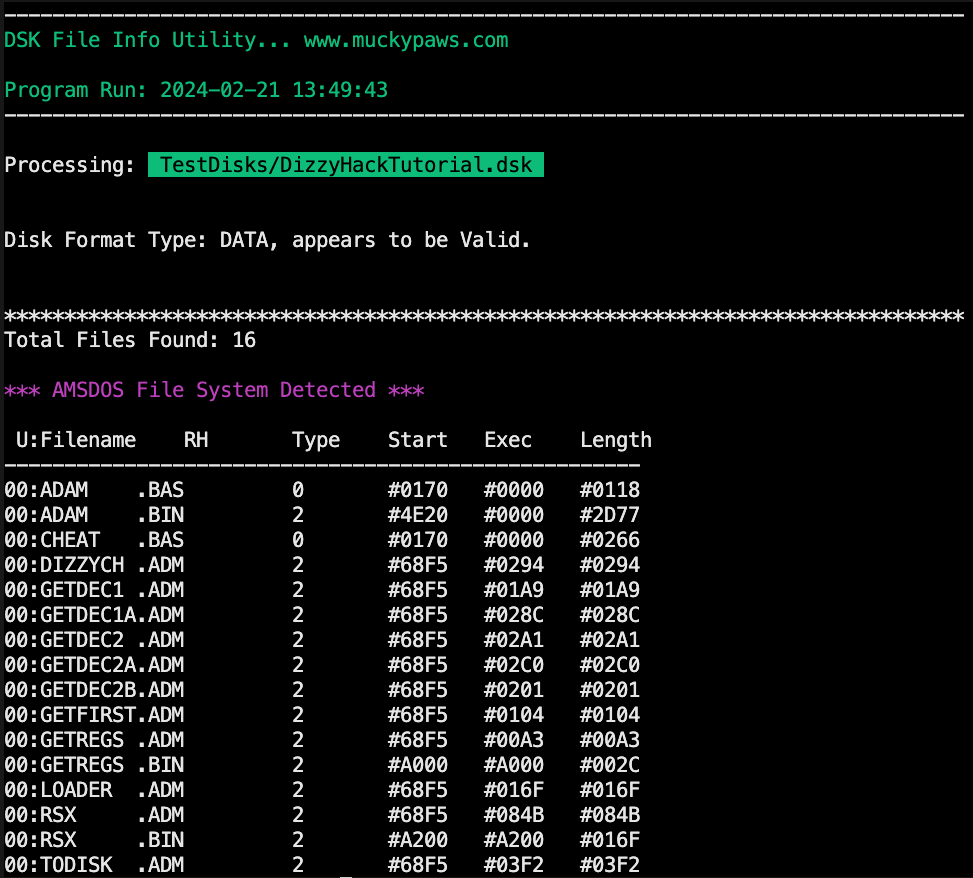This screenshot has height=878, width=973.
Task: Click length value #00A3 in GETREGS.ADM row
Action: [x=609, y=740]
